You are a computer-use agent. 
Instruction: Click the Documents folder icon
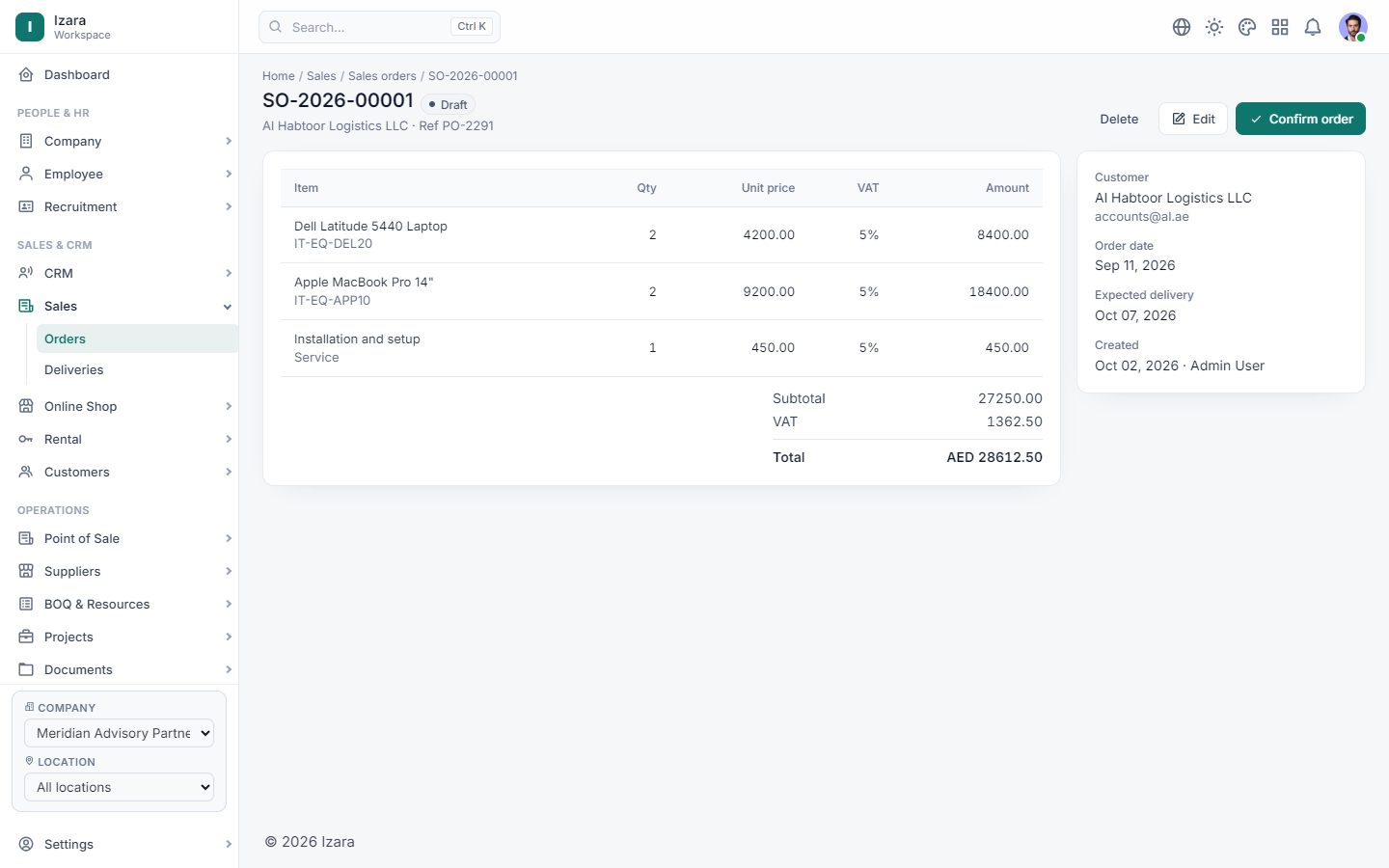26,669
